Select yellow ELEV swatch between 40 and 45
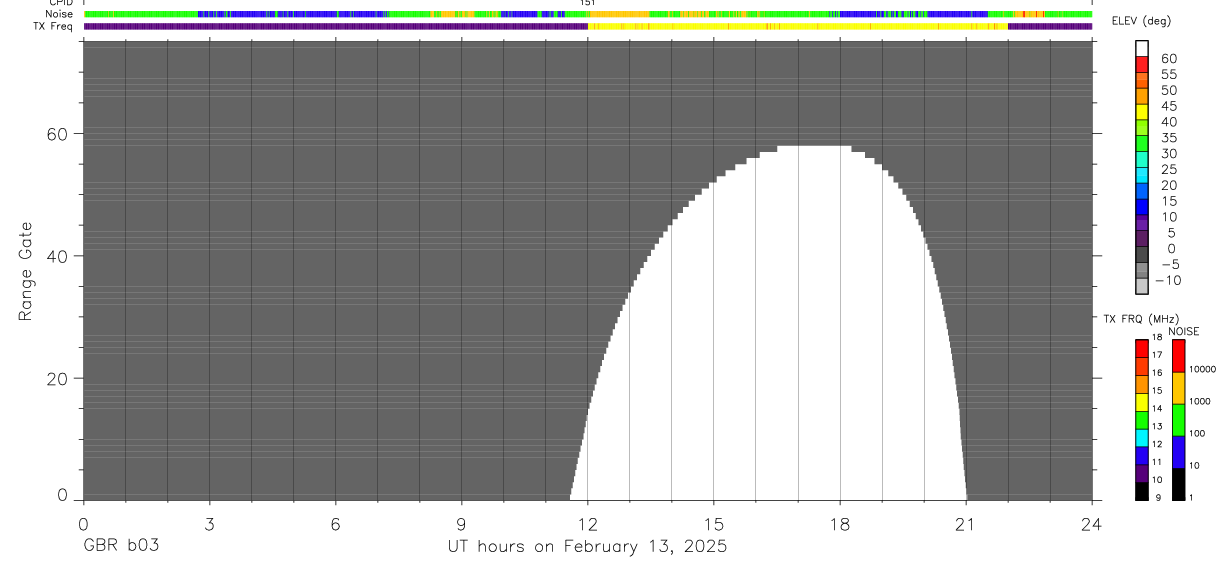 coord(1141,113)
